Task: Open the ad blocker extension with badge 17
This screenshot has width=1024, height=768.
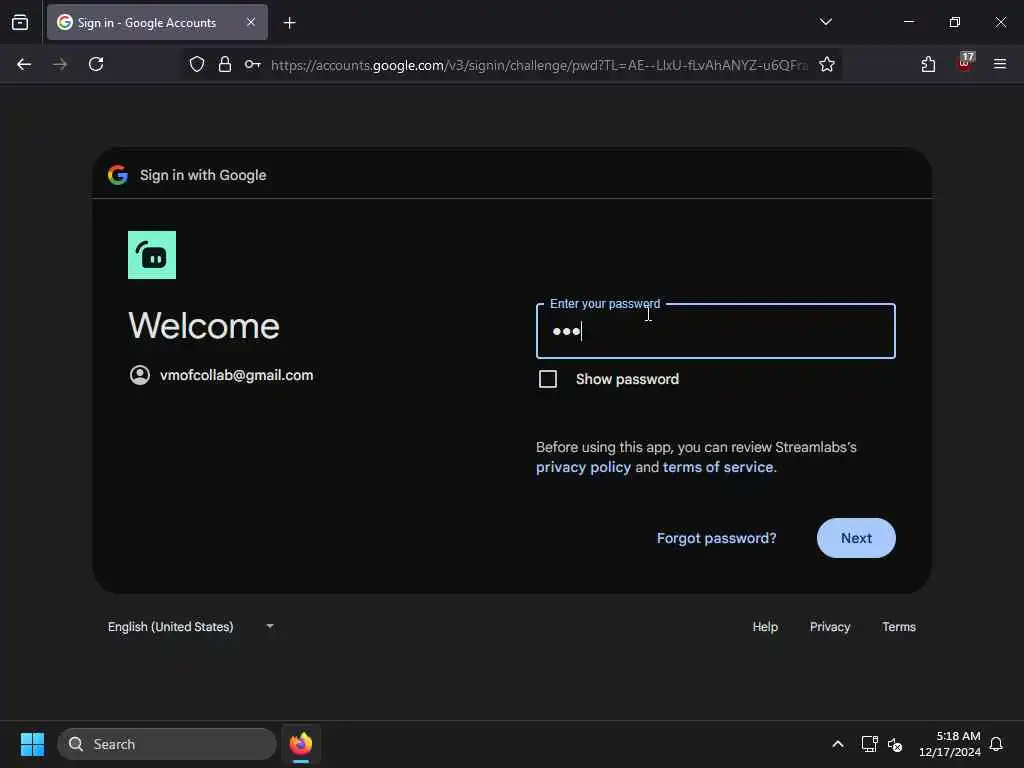Action: click(965, 63)
